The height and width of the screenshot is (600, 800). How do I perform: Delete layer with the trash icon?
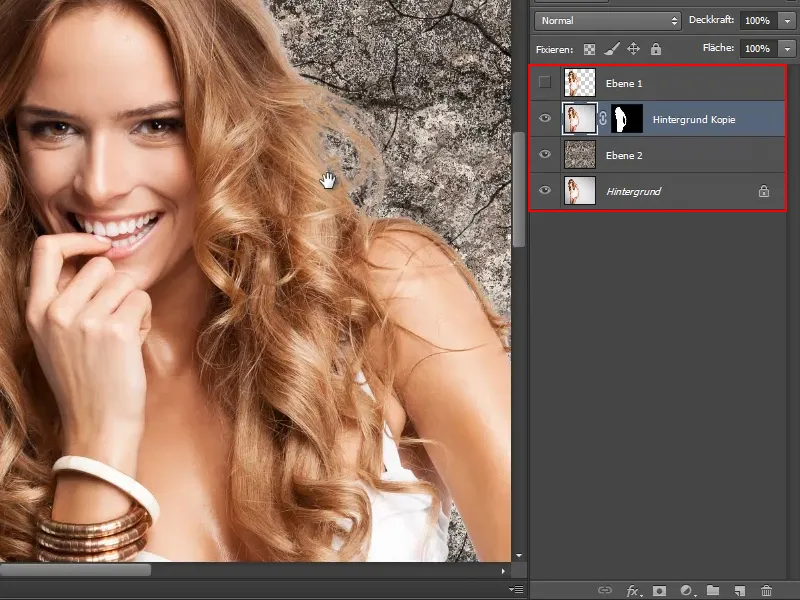767,591
